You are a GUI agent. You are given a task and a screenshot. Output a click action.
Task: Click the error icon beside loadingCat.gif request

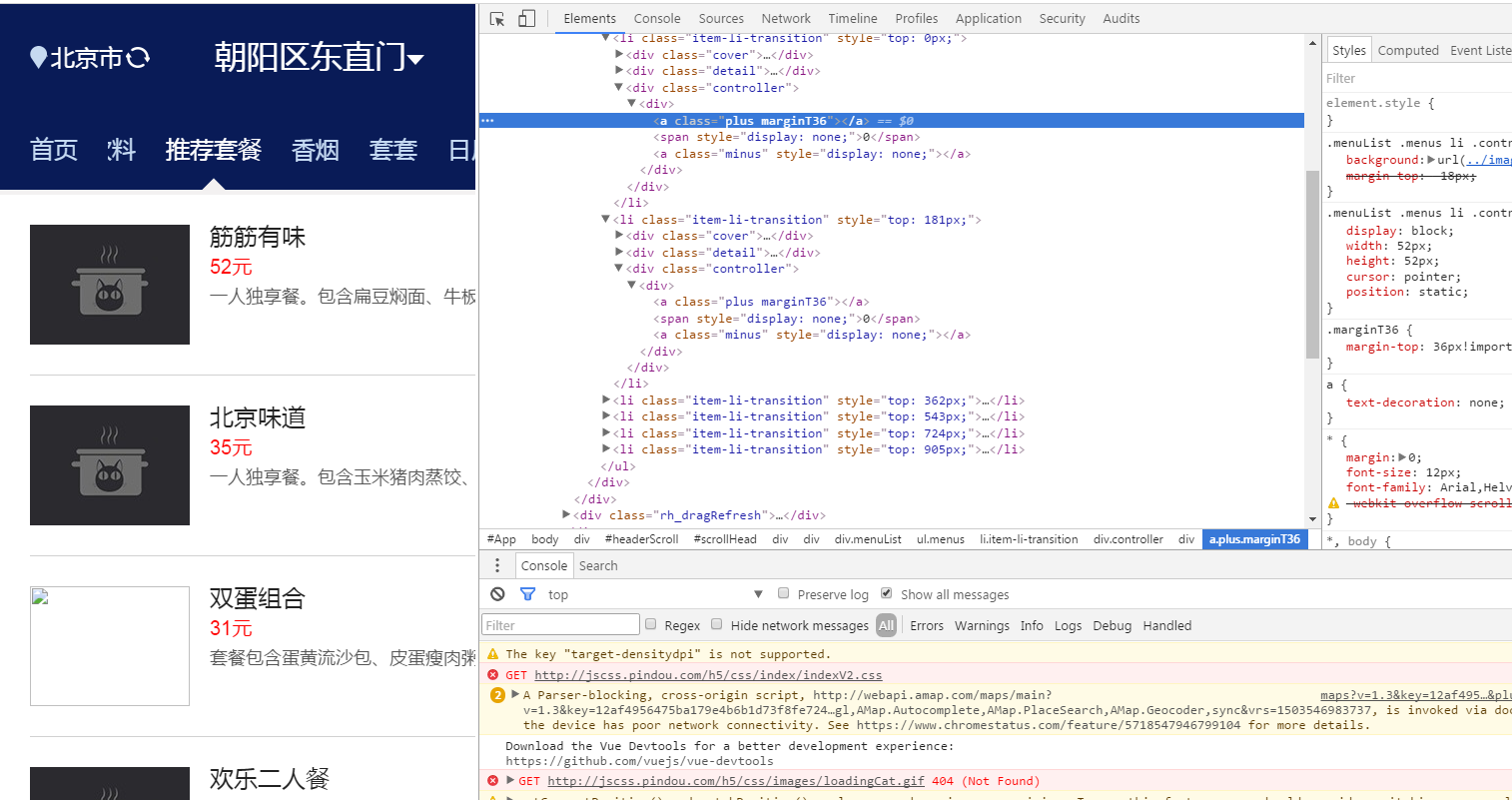tap(492, 781)
